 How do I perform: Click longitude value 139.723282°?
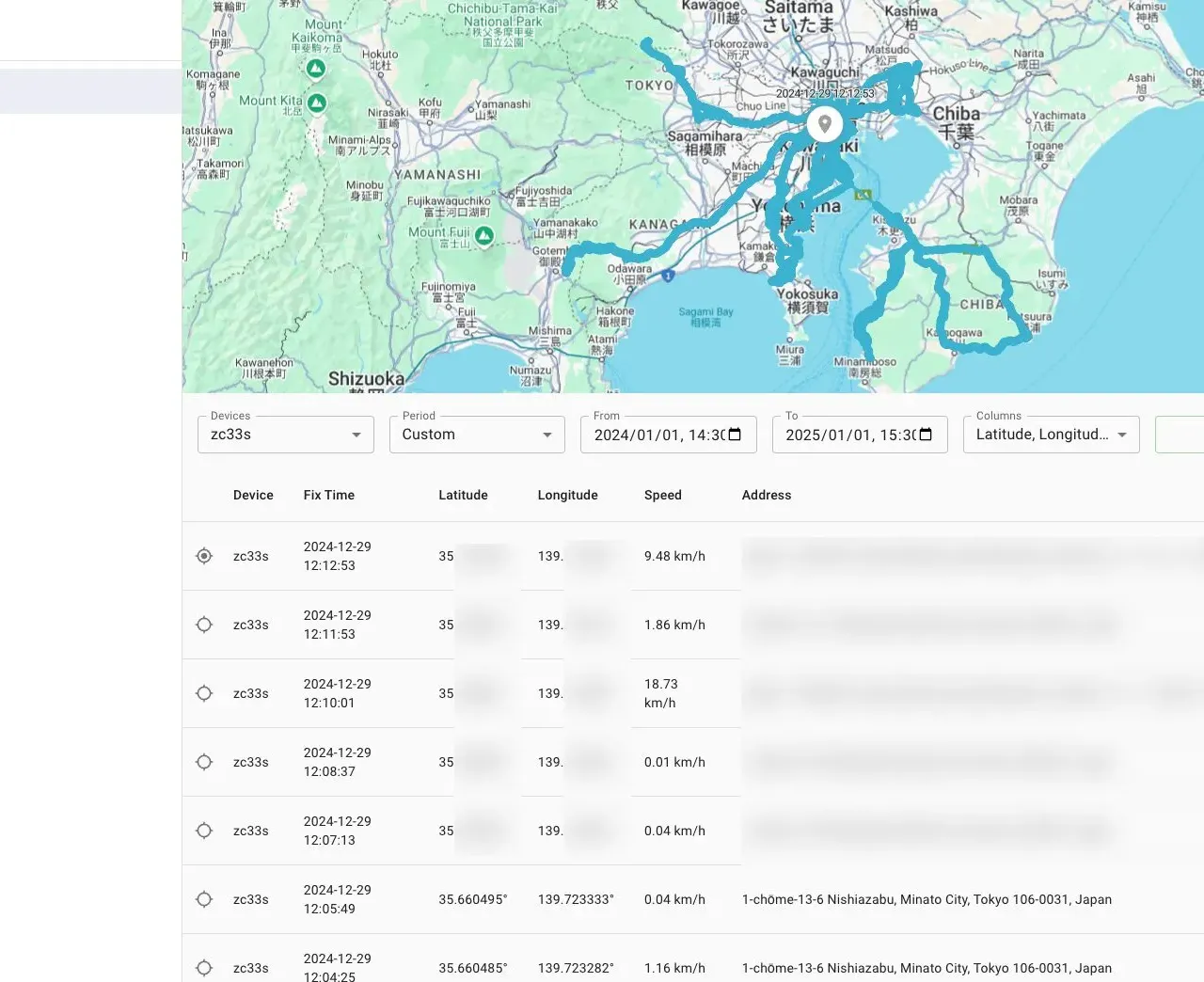(576, 968)
